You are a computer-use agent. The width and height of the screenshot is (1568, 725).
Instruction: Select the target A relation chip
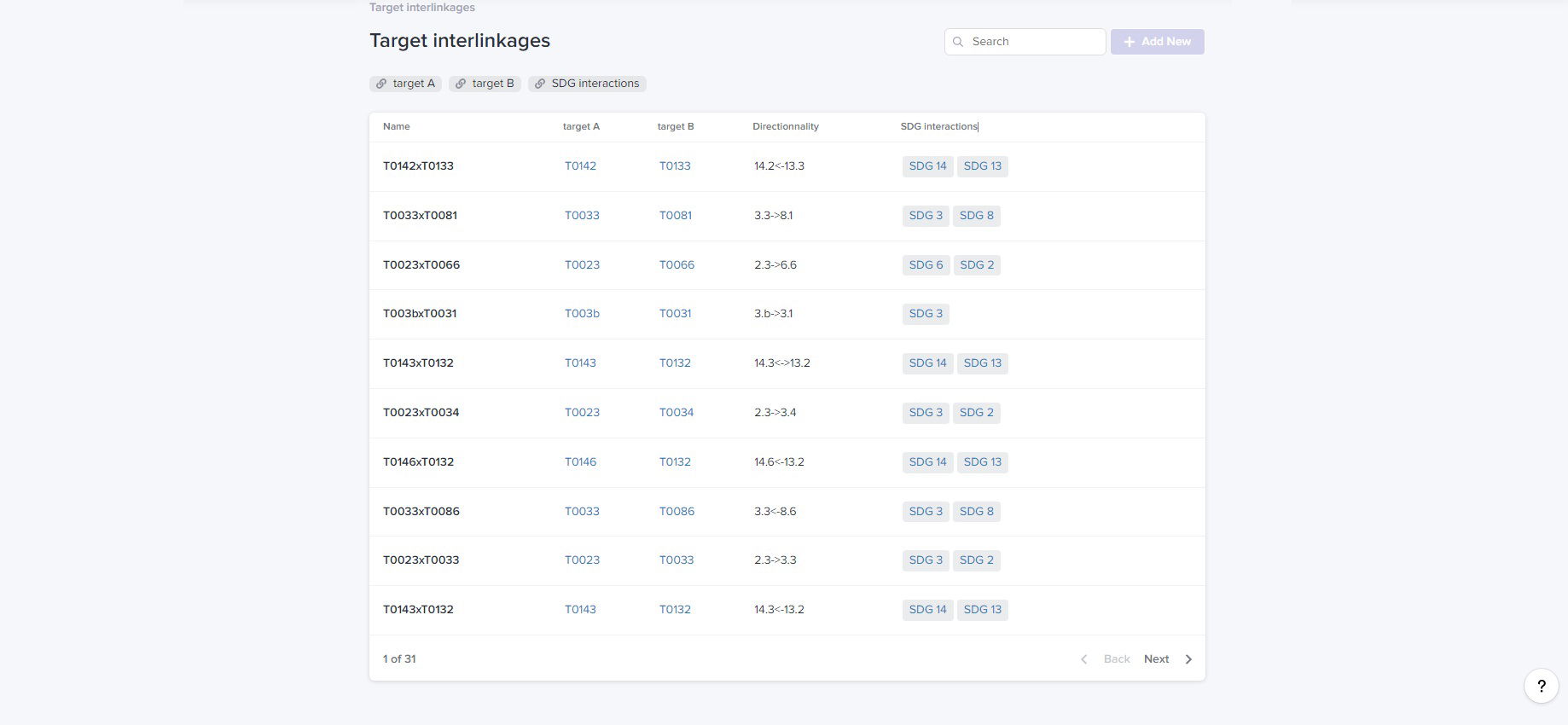[405, 84]
